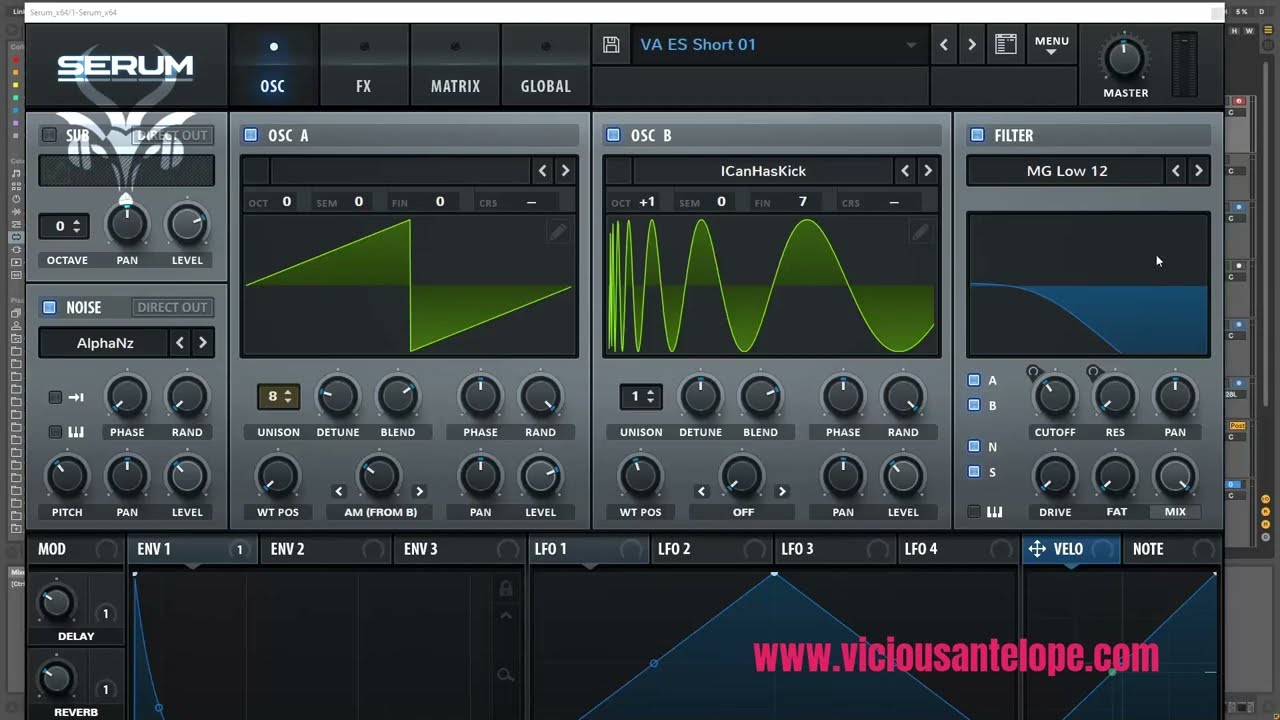Click previous noise sample arrow beside AlphaNz
1280x720 pixels.
[180, 343]
